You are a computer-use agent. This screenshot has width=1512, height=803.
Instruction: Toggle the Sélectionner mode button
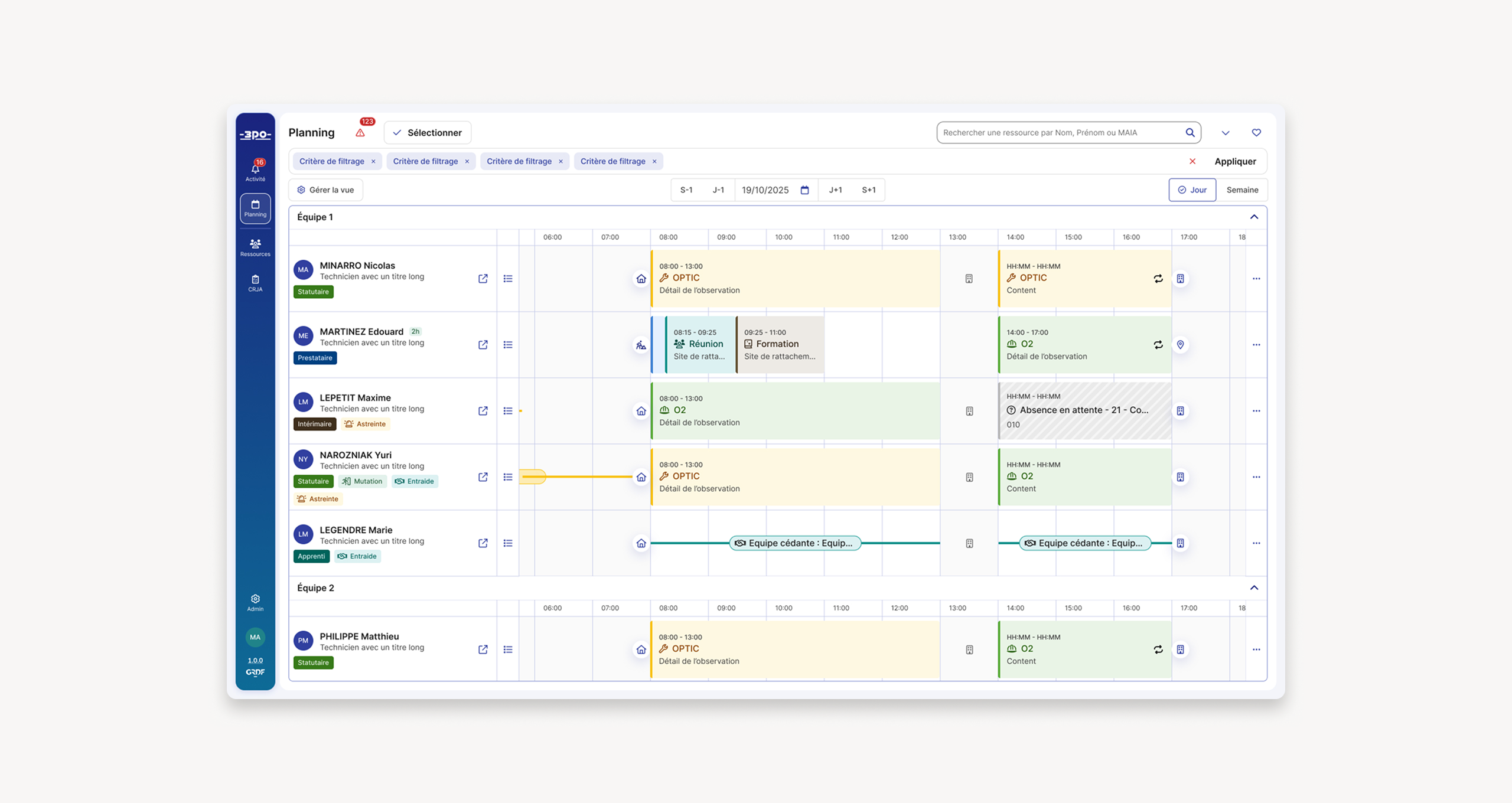click(x=428, y=133)
